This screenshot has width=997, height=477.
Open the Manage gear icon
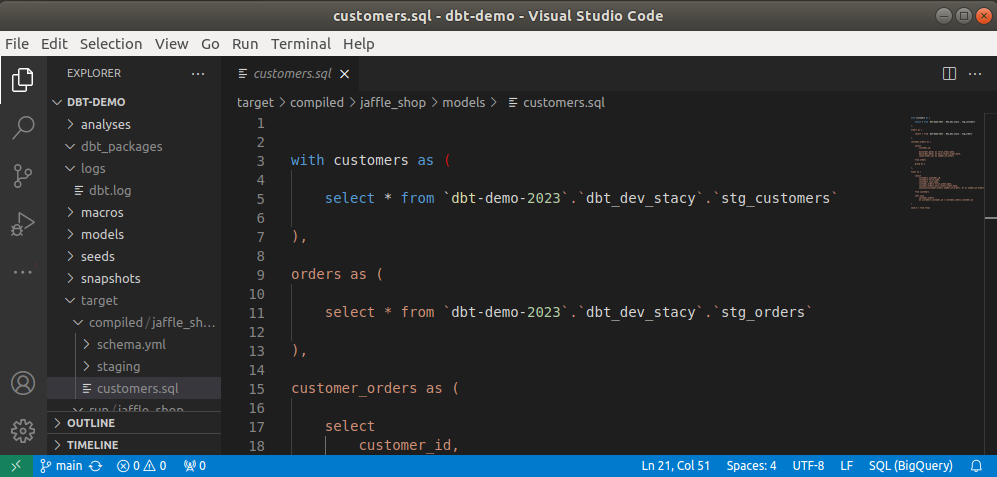point(23,431)
